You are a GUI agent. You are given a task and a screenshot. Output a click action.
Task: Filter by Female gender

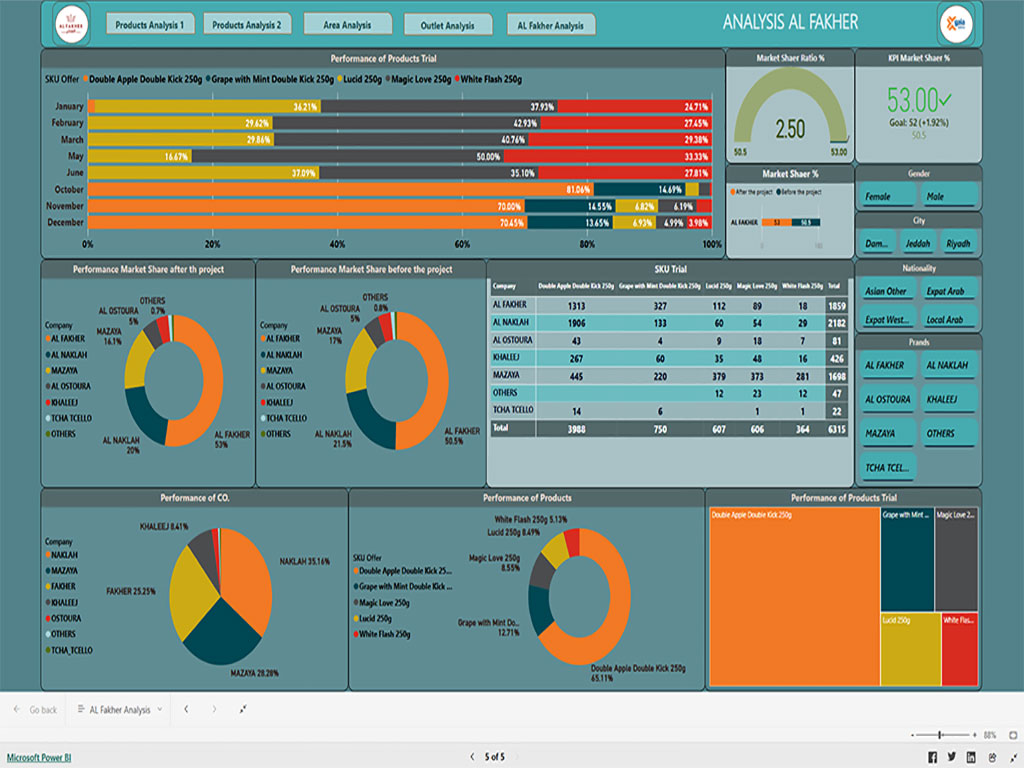coord(887,196)
